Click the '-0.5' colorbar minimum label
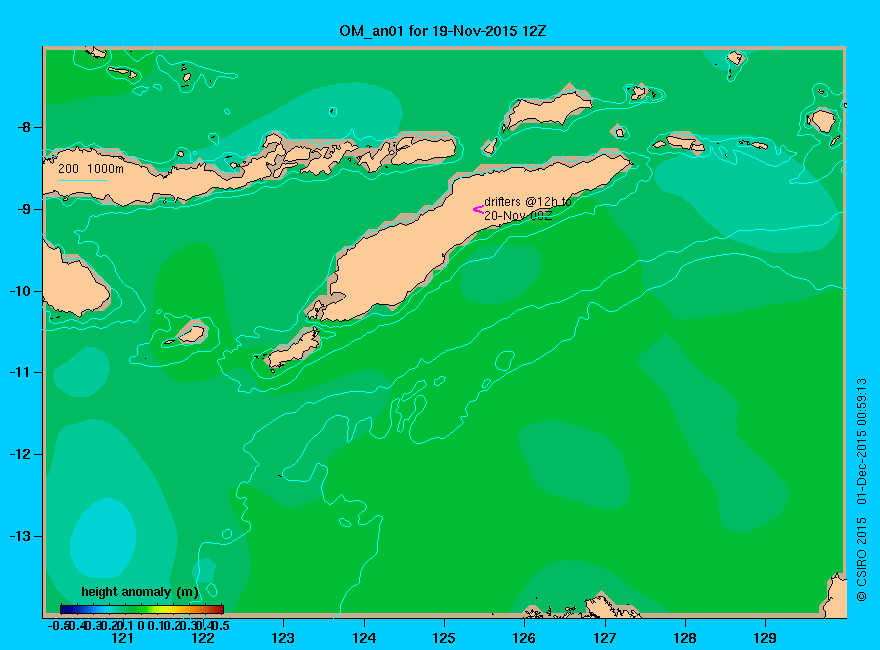Screen dimensions: 880x650 coord(58,625)
